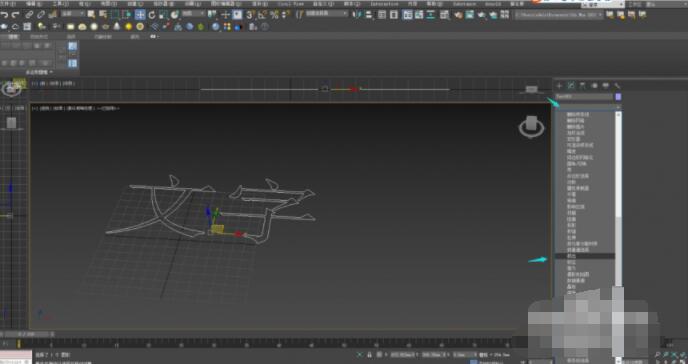Screen dimensions: 689x364
Task: Click the Align tool icon
Action: (369, 15)
